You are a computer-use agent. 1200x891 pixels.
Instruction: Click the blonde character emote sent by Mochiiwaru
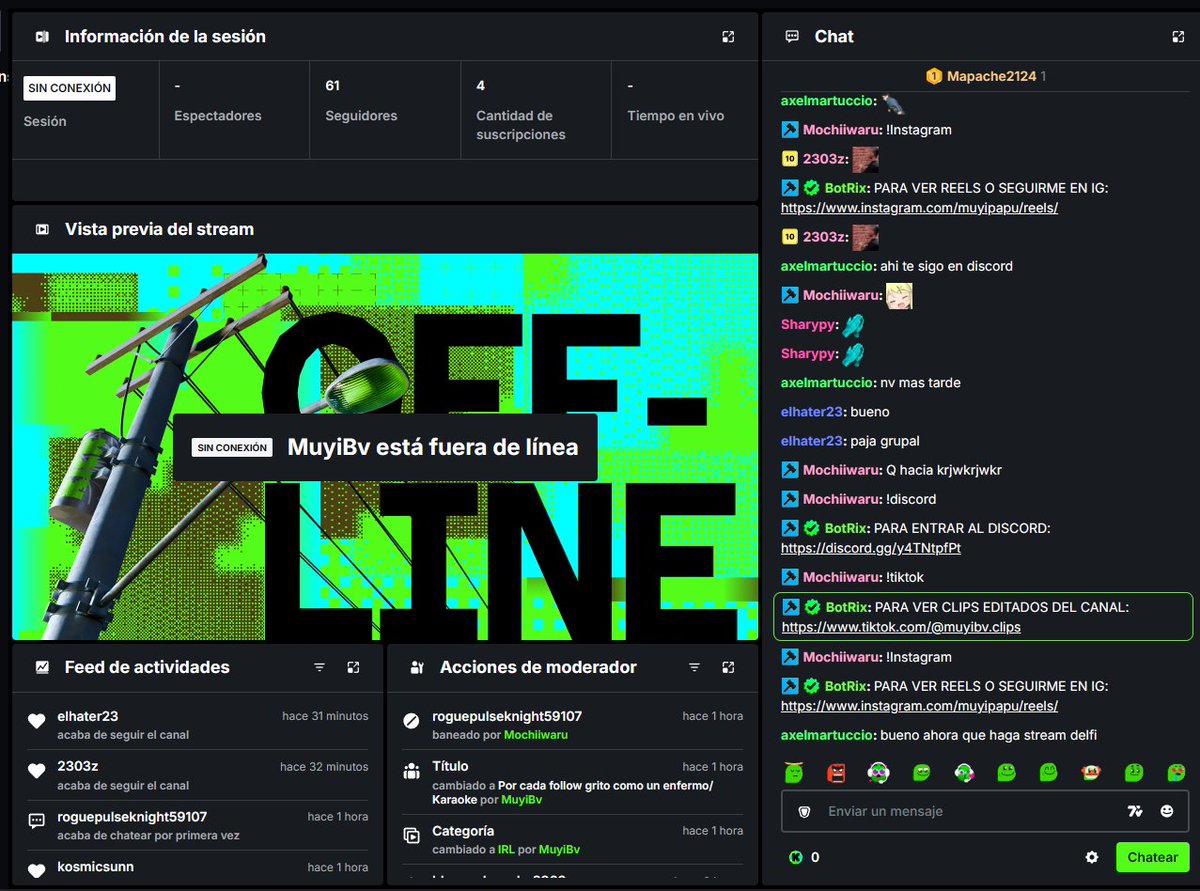[x=898, y=296]
